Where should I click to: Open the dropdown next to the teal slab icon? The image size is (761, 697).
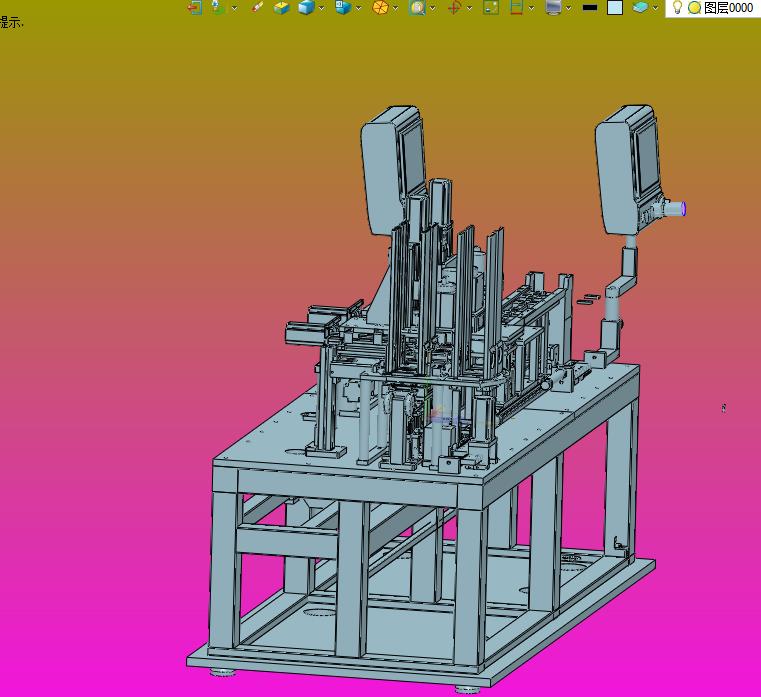[655, 8]
